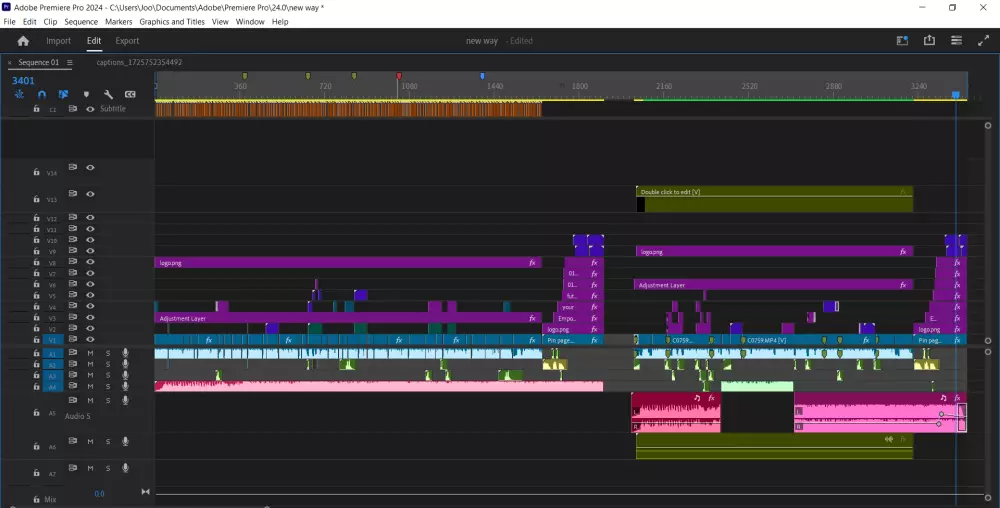
Task: Hide track V14 using eye icon
Action: (x=90, y=168)
